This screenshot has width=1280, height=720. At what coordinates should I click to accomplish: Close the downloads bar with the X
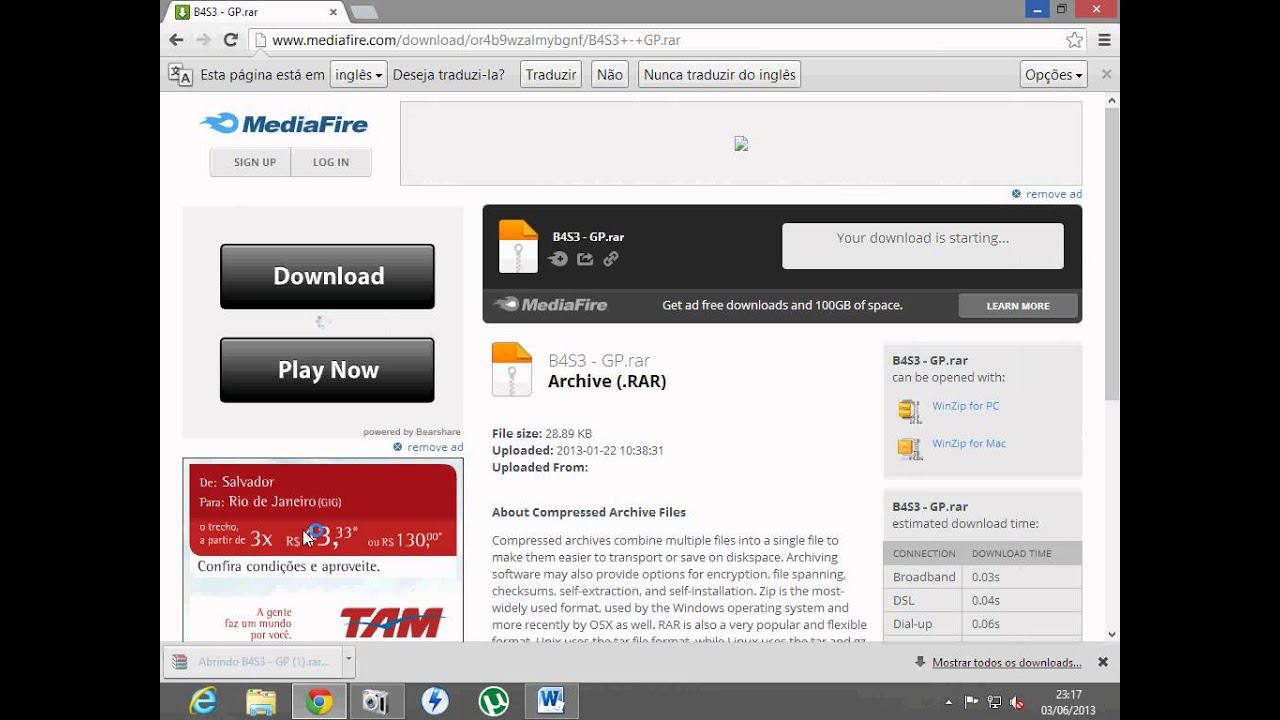click(x=1103, y=662)
